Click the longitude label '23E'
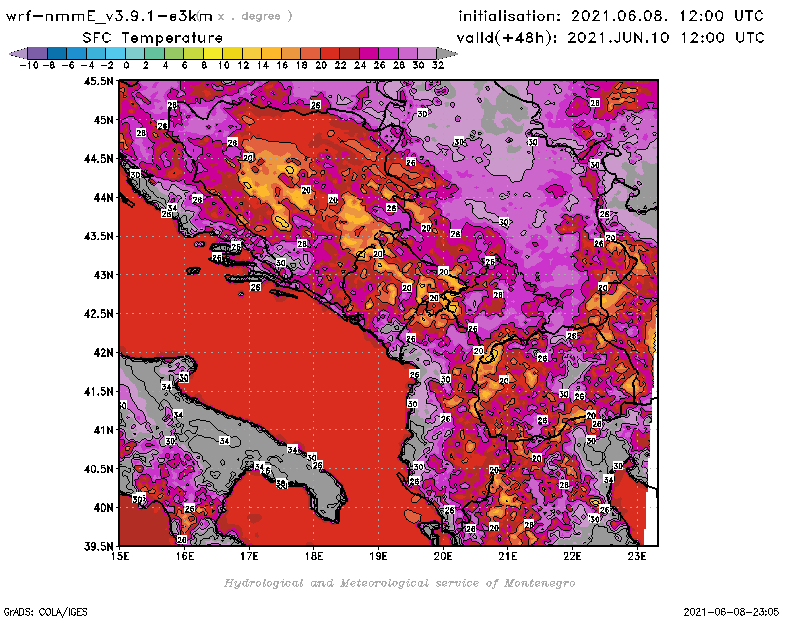 tap(637, 557)
